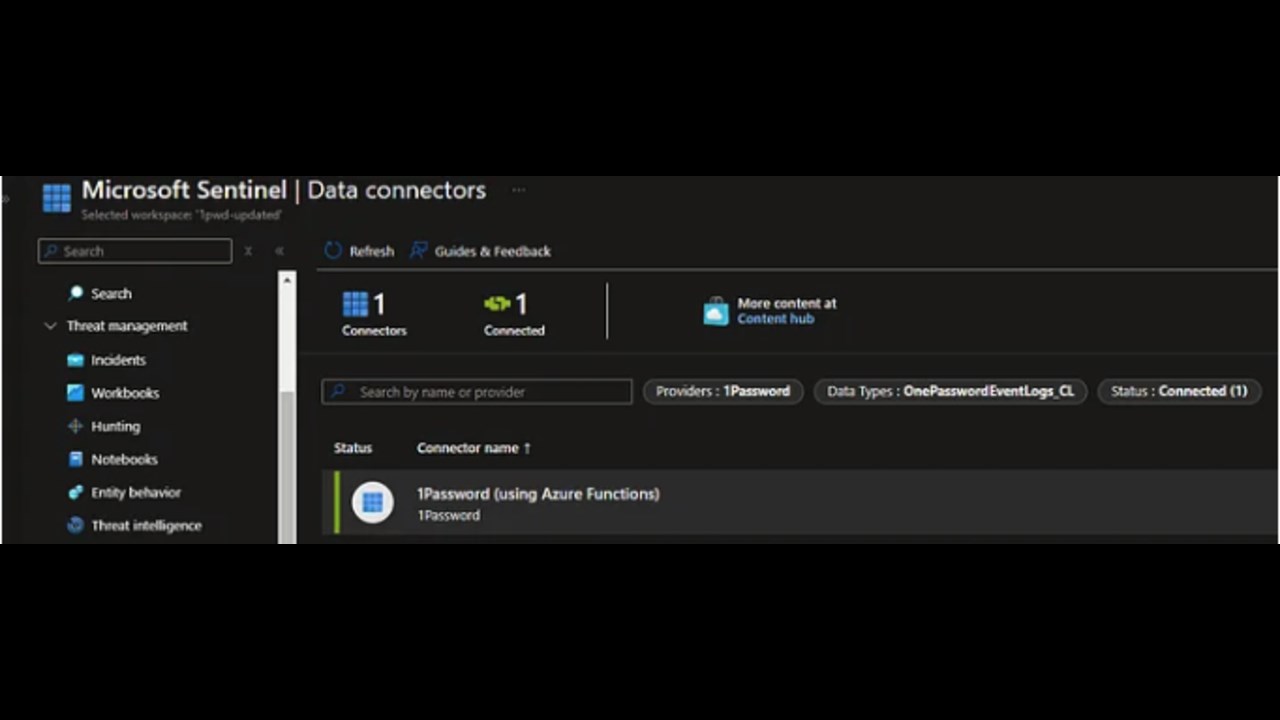Click the Microsoft Sentinel logo icon
Viewport: 1280px width, 720px height.
coord(57,198)
